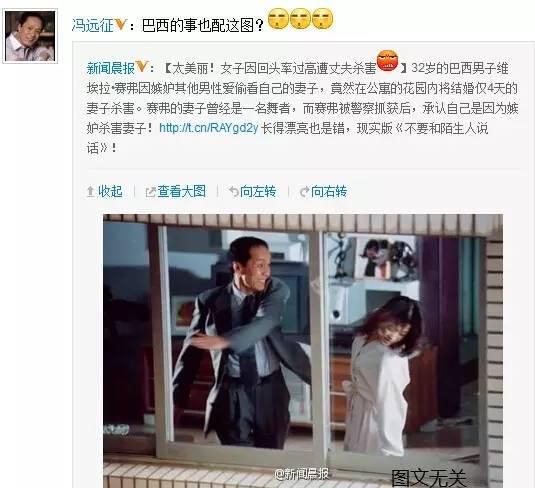Click the angry red emoji in headline
Viewport: 535px width, 488px height.
(x=387, y=61)
